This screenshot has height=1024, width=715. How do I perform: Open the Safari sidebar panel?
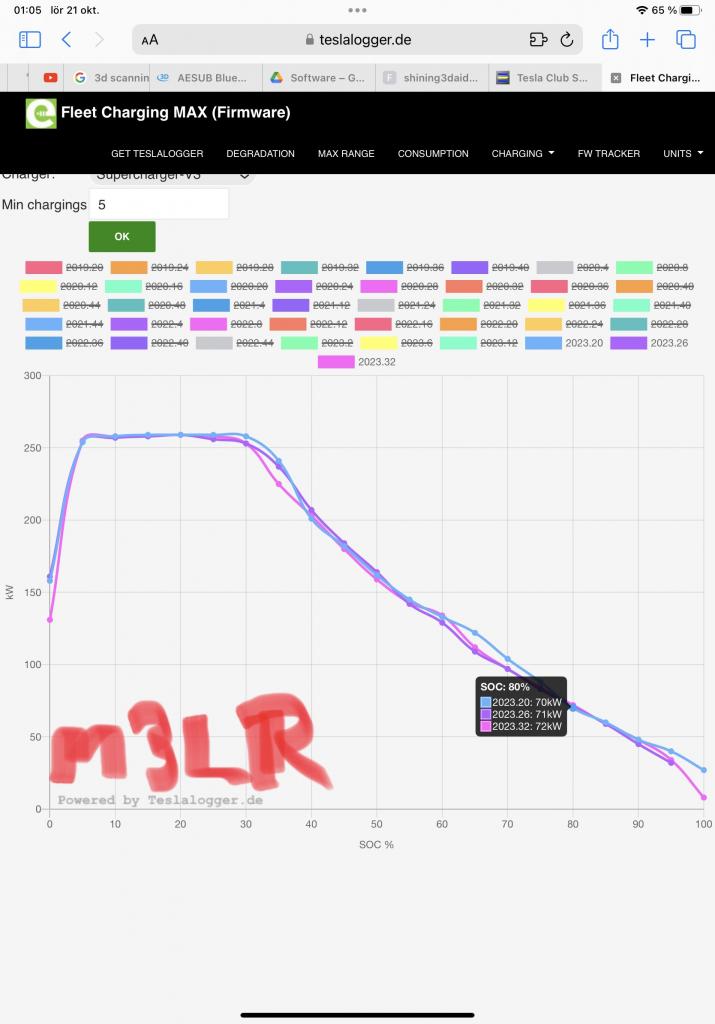pyautogui.click(x=30, y=40)
